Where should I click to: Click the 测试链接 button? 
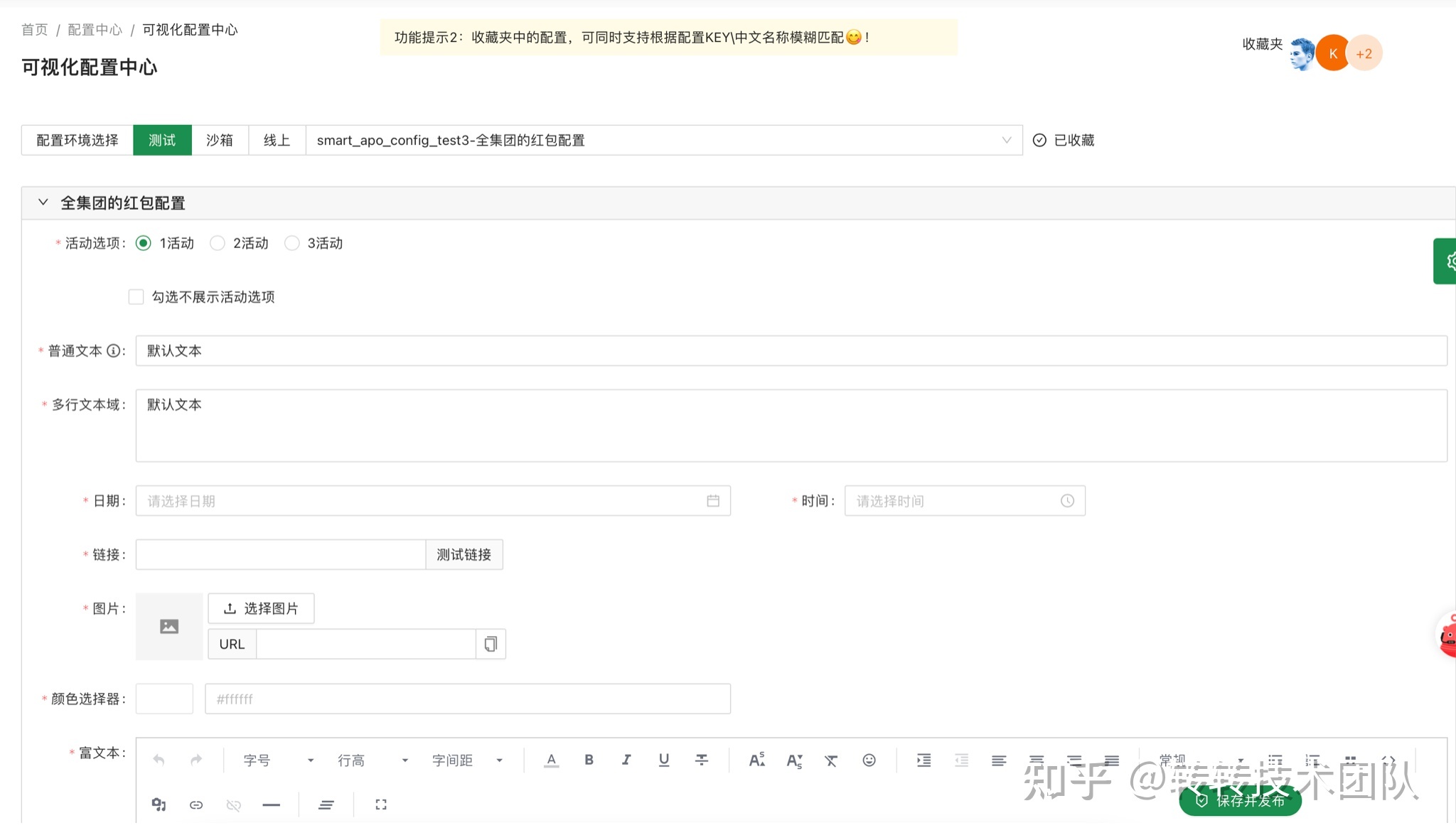464,554
